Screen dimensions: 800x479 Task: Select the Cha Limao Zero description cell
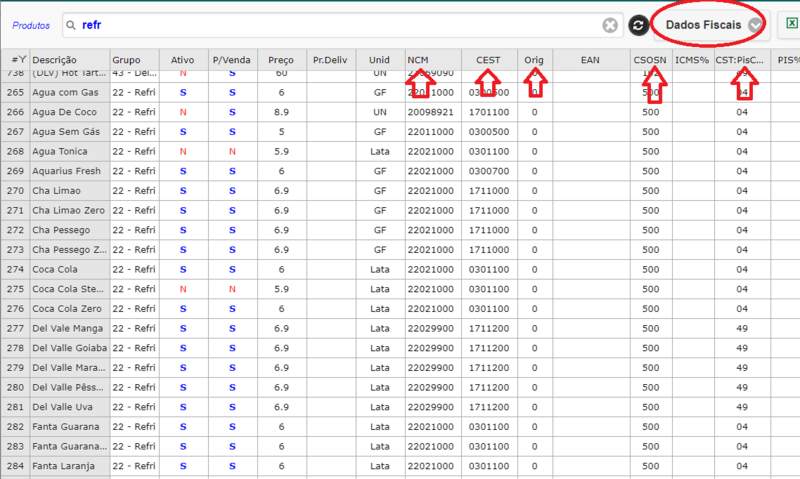pyautogui.click(x=70, y=210)
